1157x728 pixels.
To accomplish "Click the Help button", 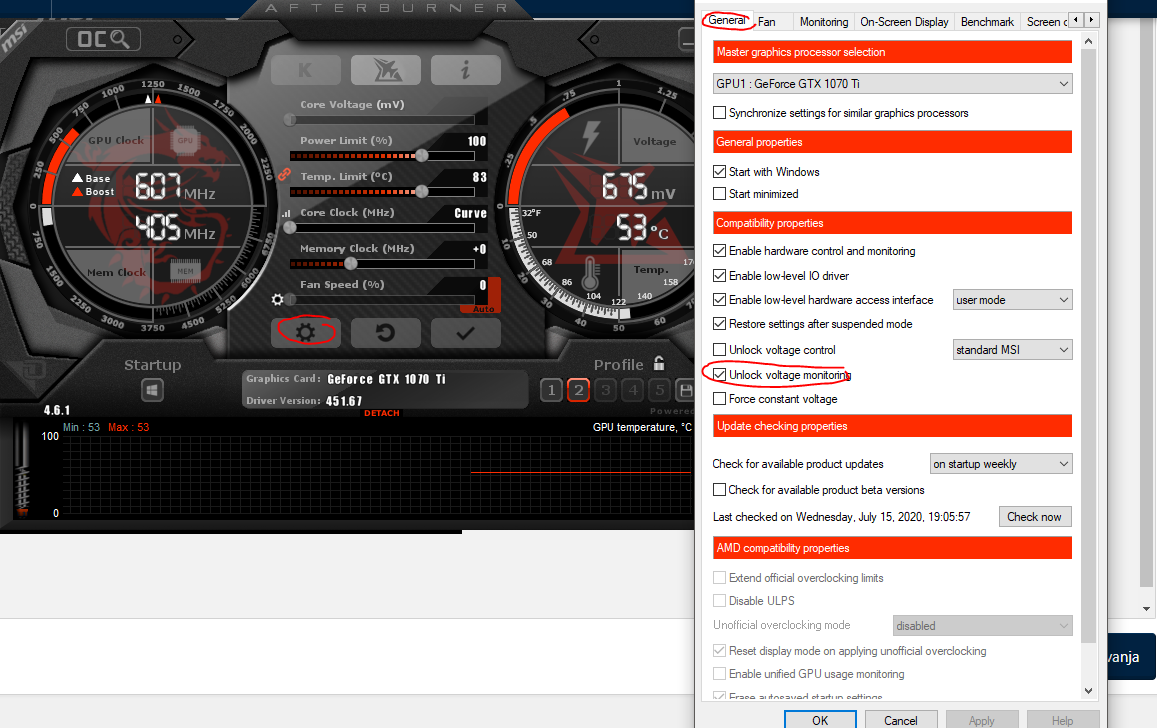I will click(1063, 721).
